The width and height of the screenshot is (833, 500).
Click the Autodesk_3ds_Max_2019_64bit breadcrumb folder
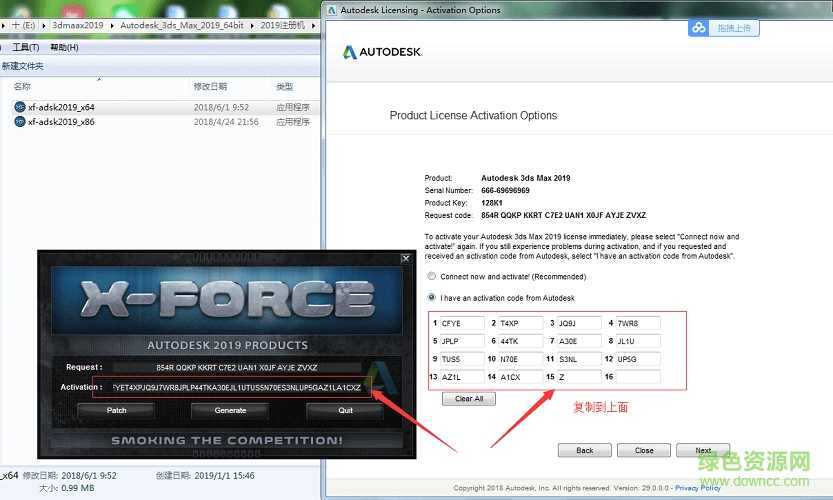click(x=182, y=25)
